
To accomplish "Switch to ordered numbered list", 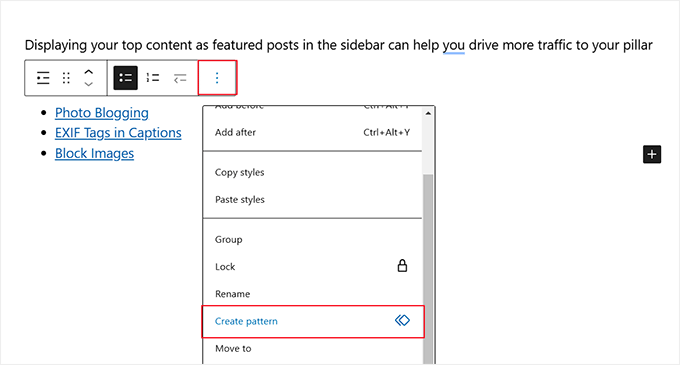I will pos(153,78).
